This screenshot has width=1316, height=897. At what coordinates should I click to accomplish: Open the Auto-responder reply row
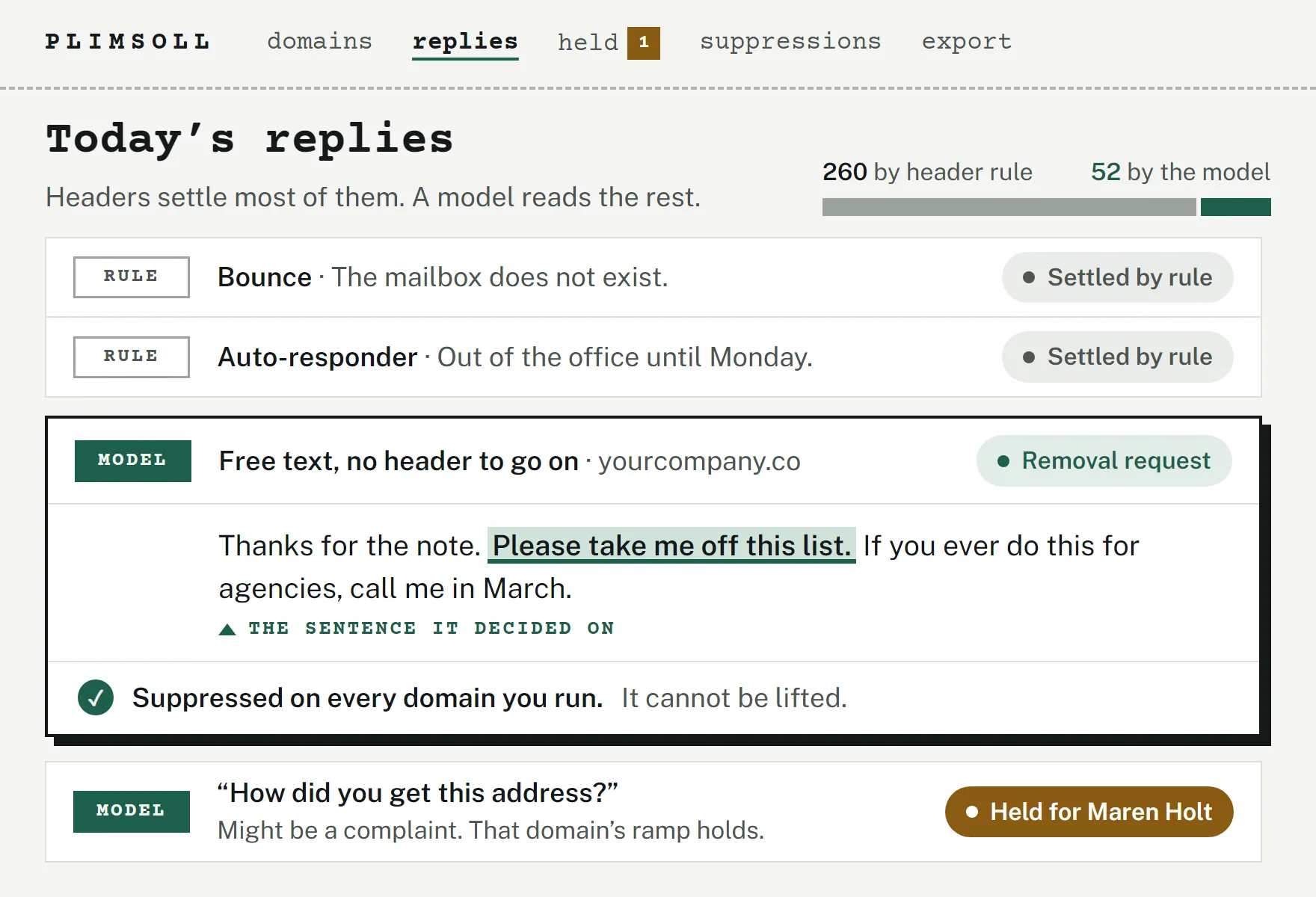click(x=654, y=357)
